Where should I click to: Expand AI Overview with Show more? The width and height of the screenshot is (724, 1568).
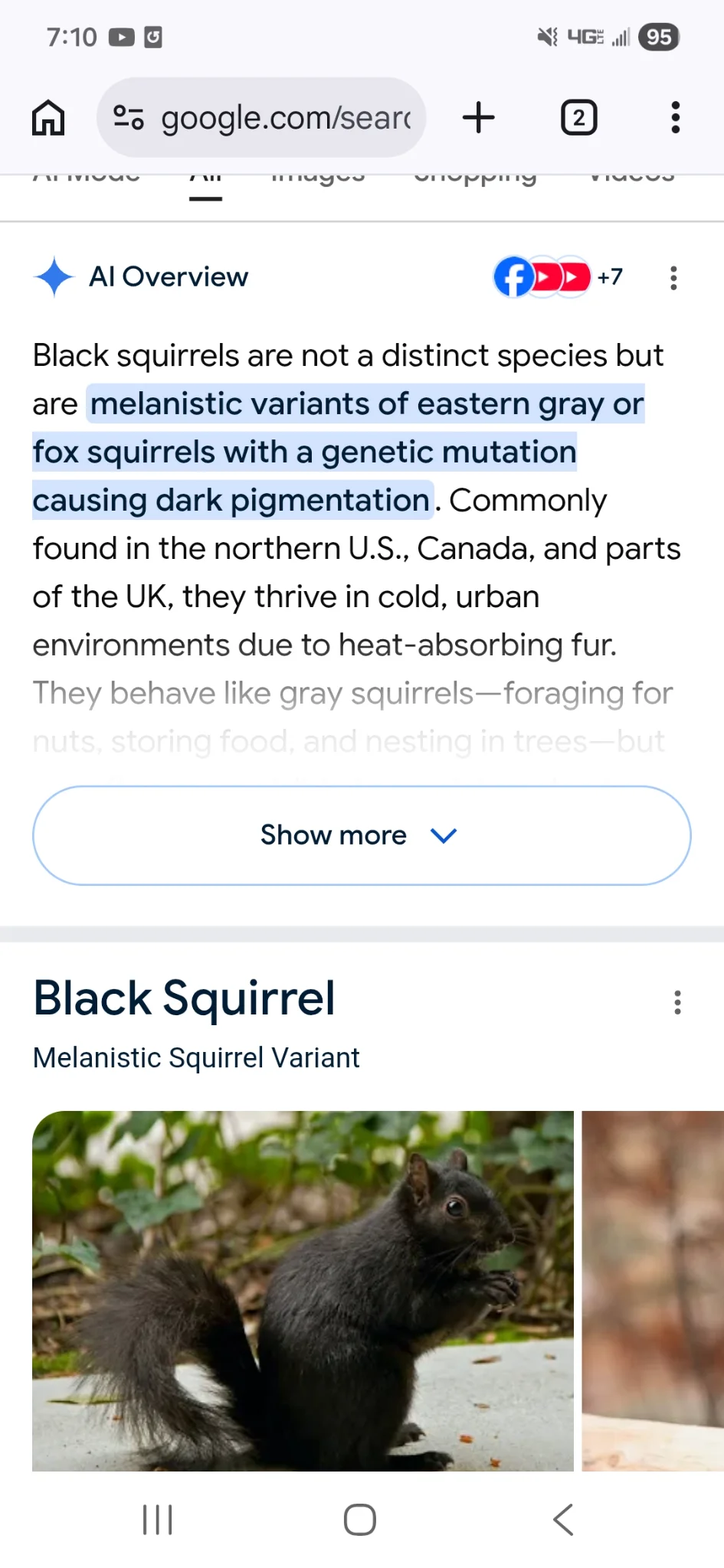pyautogui.click(x=333, y=835)
